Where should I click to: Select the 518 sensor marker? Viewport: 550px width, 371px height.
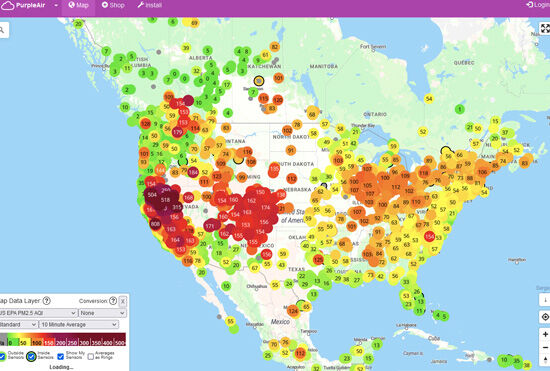[x=166, y=200]
